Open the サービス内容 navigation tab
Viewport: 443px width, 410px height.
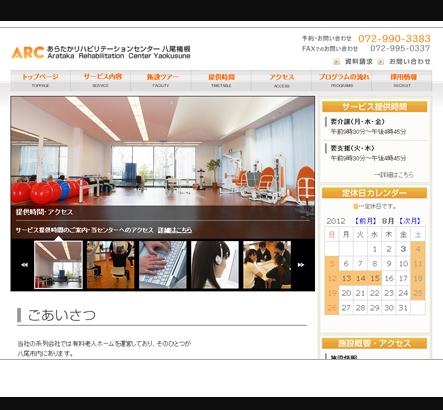(101, 80)
